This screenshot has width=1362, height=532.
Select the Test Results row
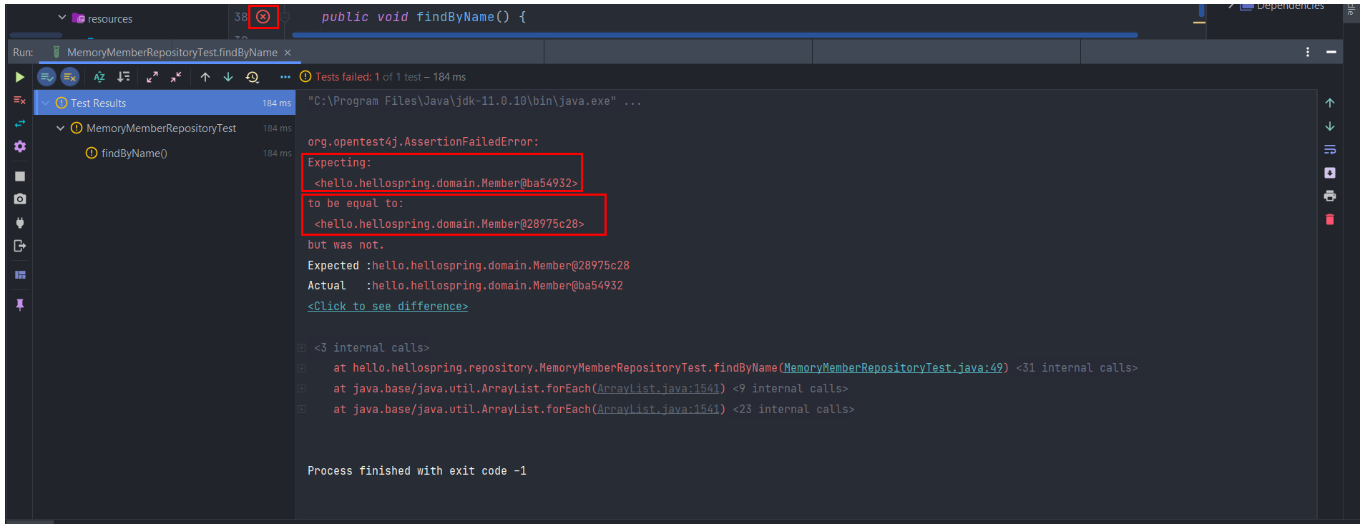tap(165, 103)
